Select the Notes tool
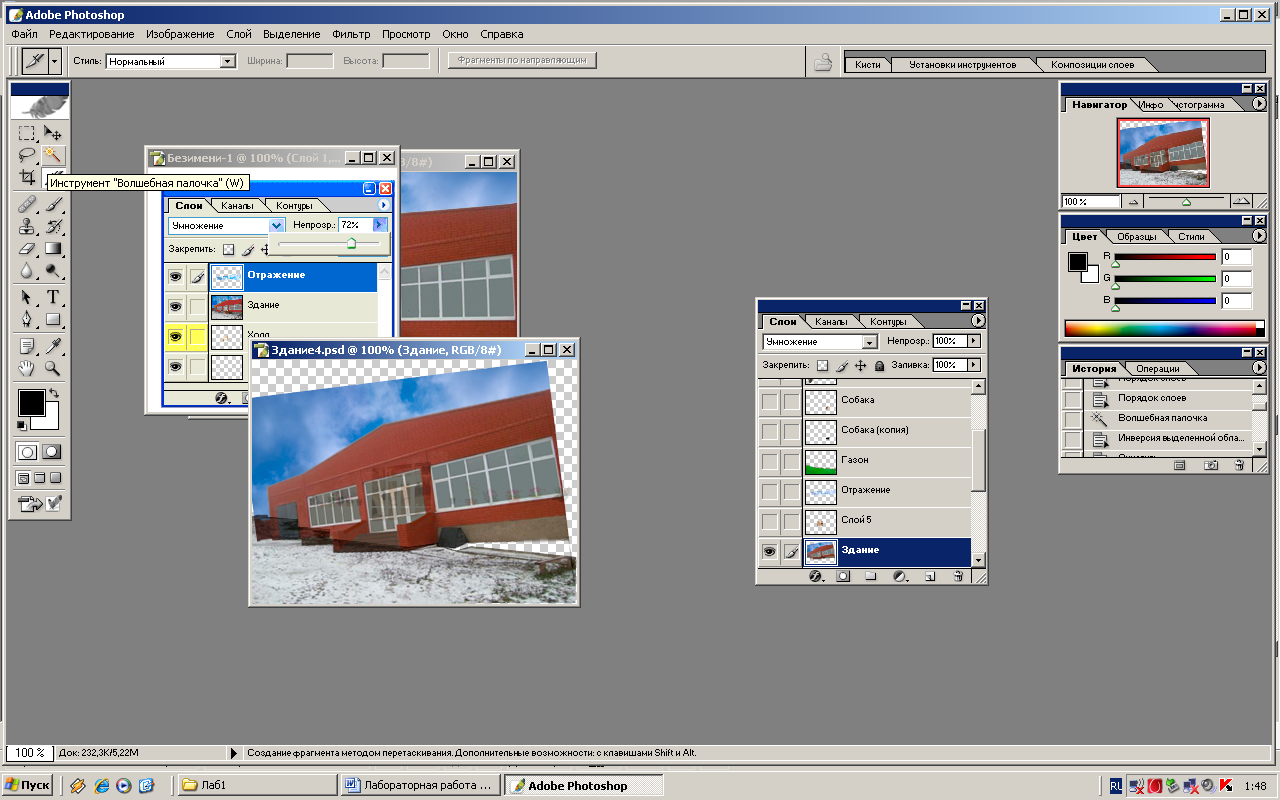The image size is (1280, 800). click(27, 346)
